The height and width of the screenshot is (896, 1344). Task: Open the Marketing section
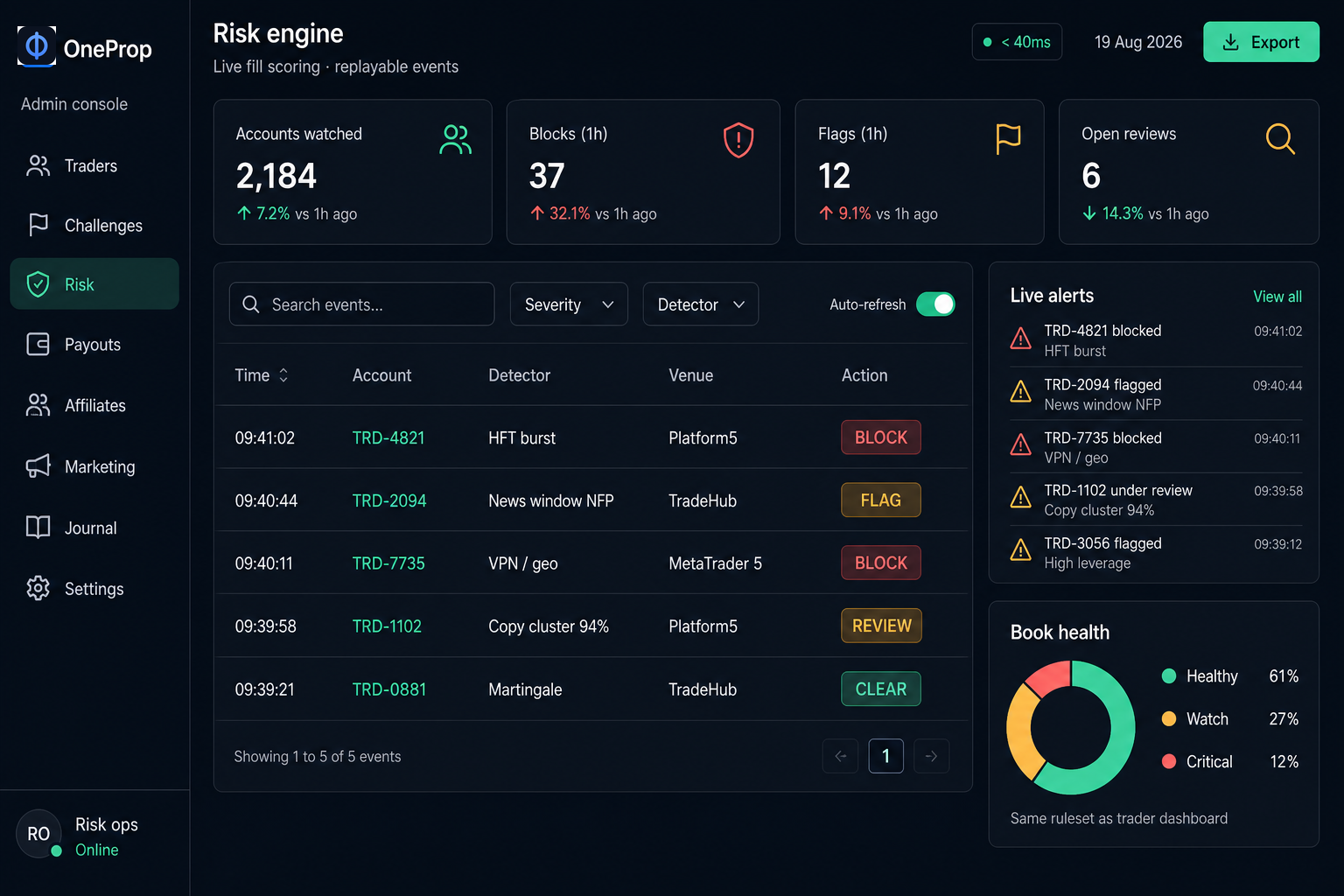[x=94, y=466]
